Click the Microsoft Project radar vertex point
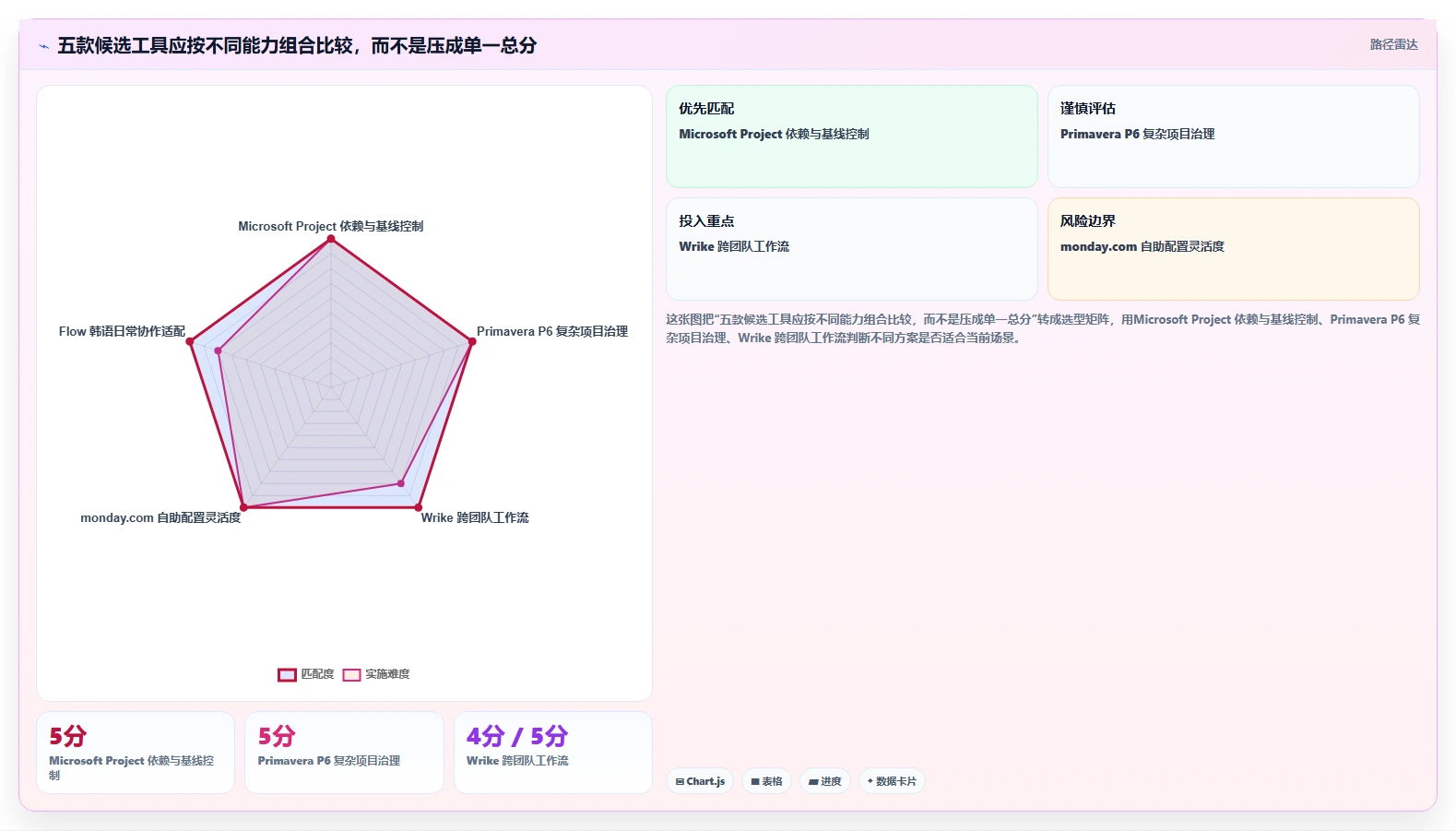The width and height of the screenshot is (1456, 831). point(331,239)
